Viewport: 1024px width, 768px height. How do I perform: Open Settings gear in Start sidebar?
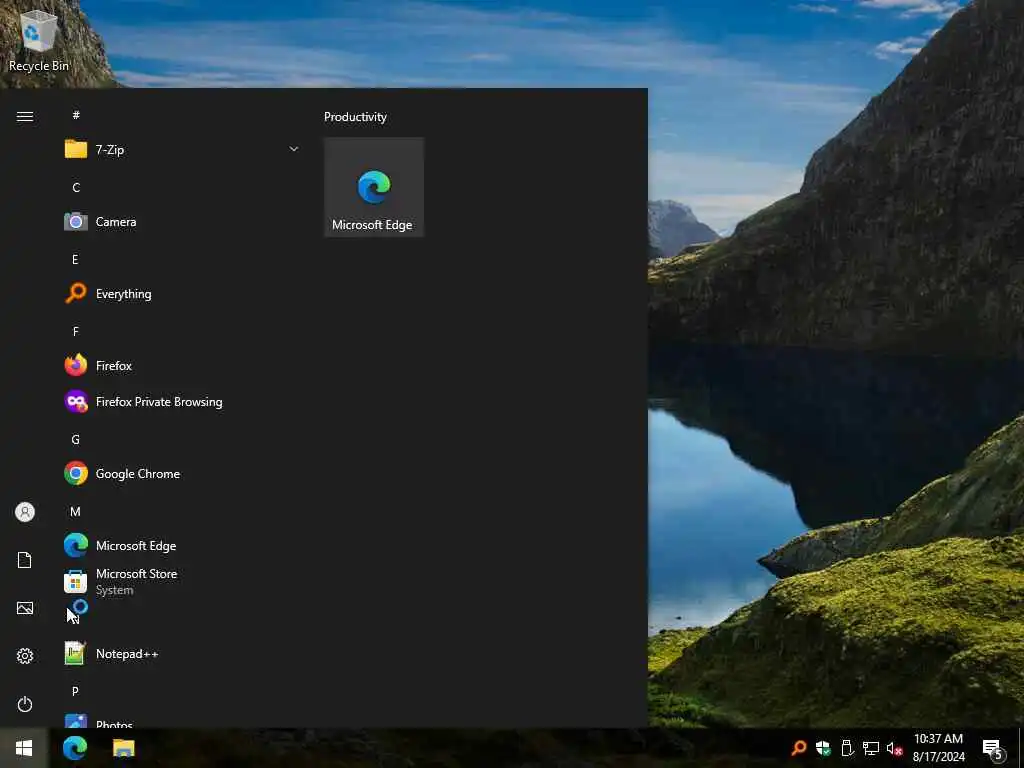(25, 656)
